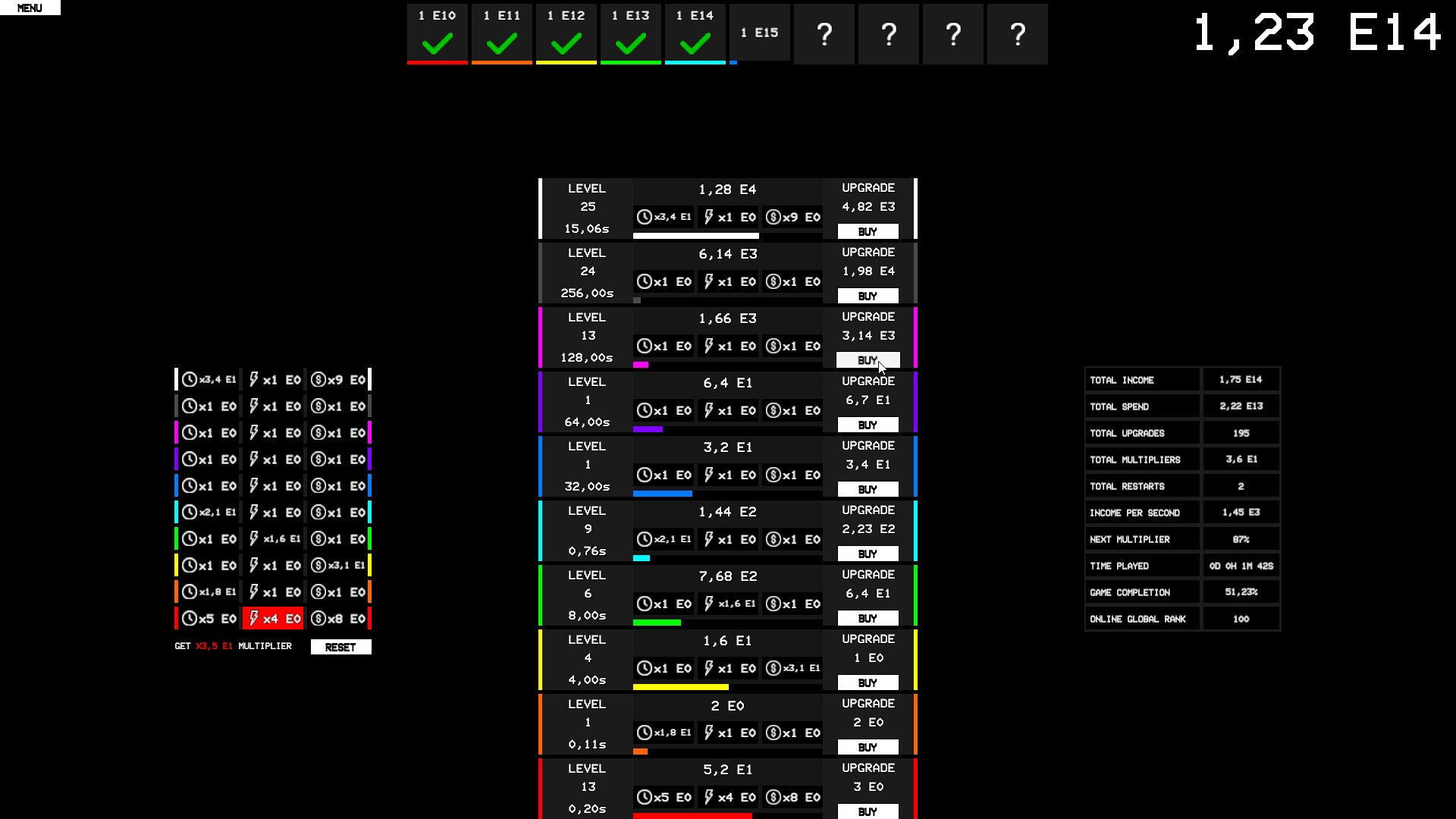Click the x3,4 E1 clock icon in left summary panel
The height and width of the screenshot is (819, 1456).
click(209, 379)
